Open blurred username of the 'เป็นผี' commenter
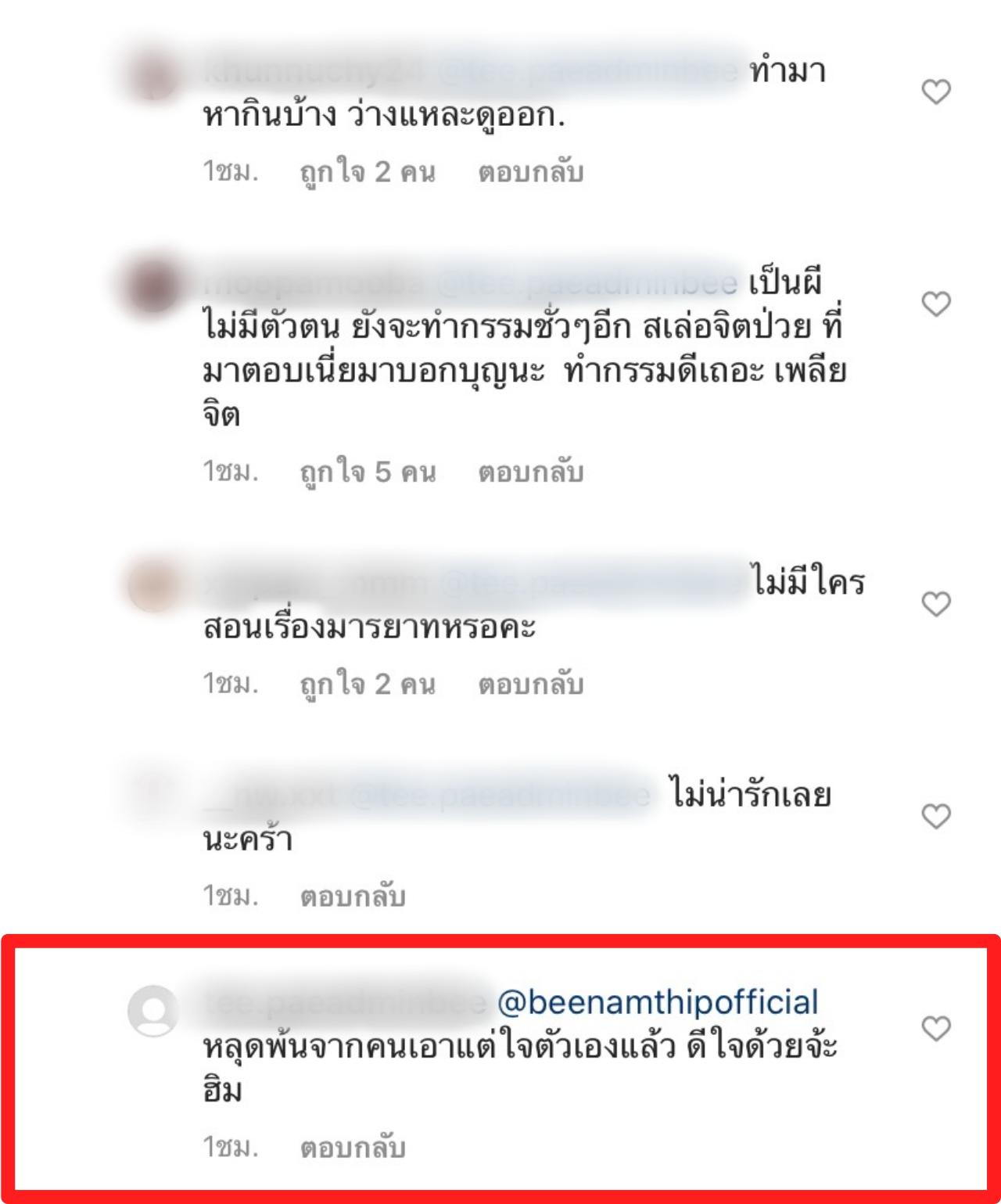This screenshot has width=1001, height=1204. [314, 284]
